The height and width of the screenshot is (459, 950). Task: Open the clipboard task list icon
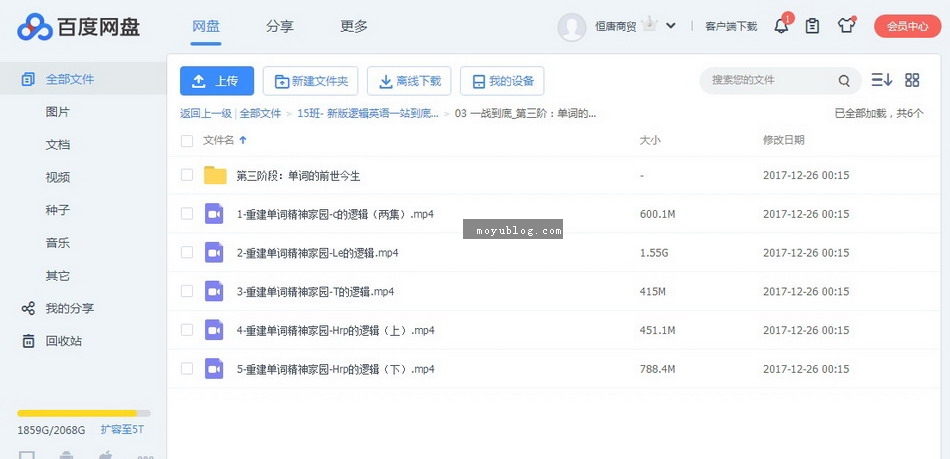pos(812,26)
